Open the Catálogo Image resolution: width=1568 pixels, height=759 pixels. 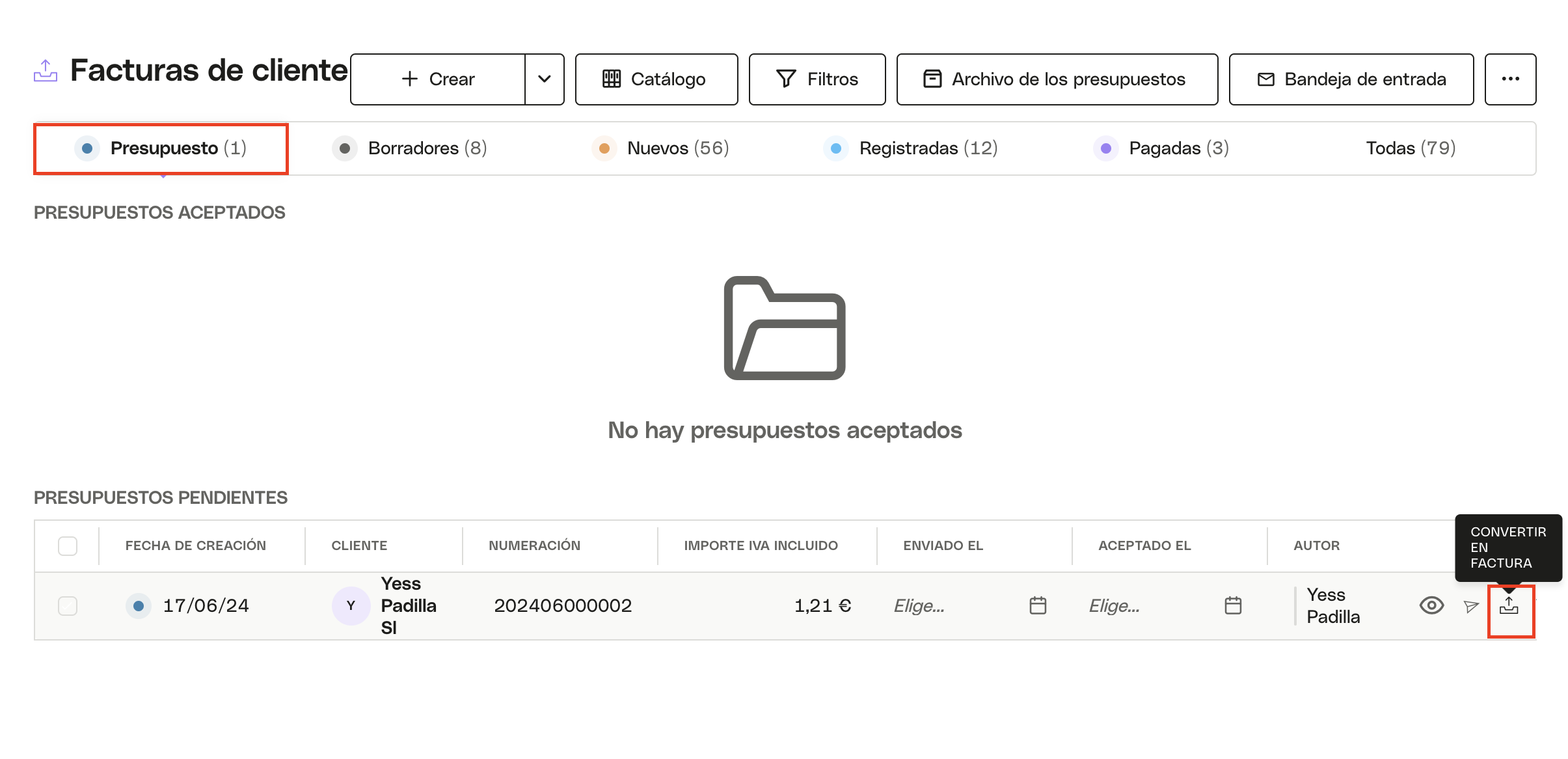tap(656, 79)
